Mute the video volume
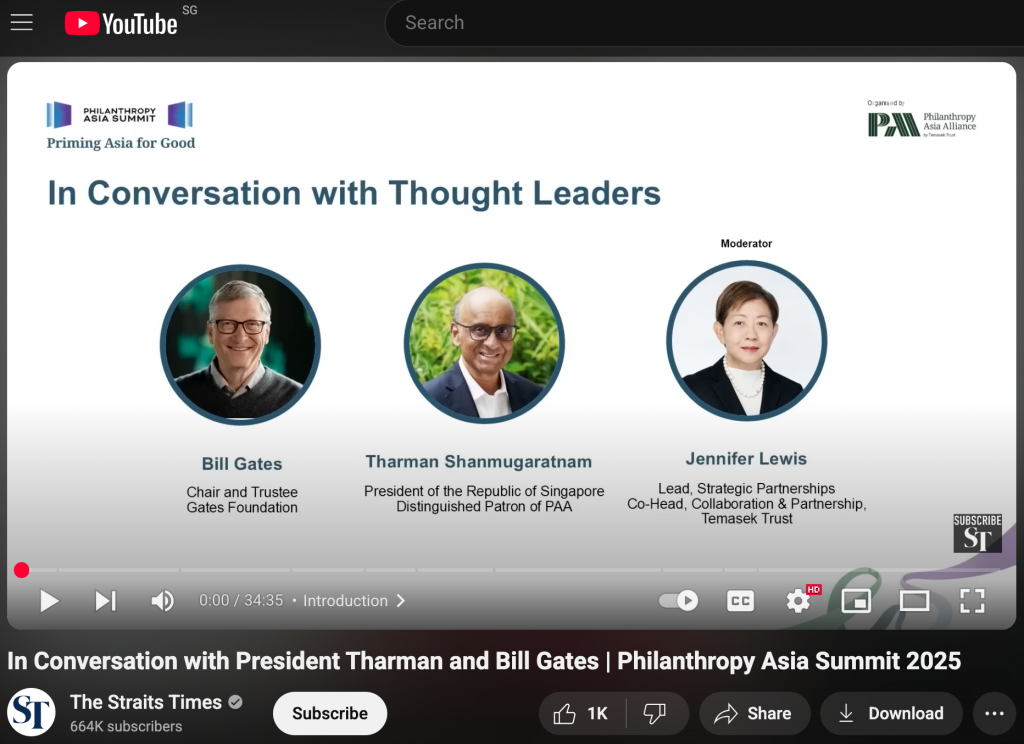The image size is (1024, 744). [x=162, y=600]
